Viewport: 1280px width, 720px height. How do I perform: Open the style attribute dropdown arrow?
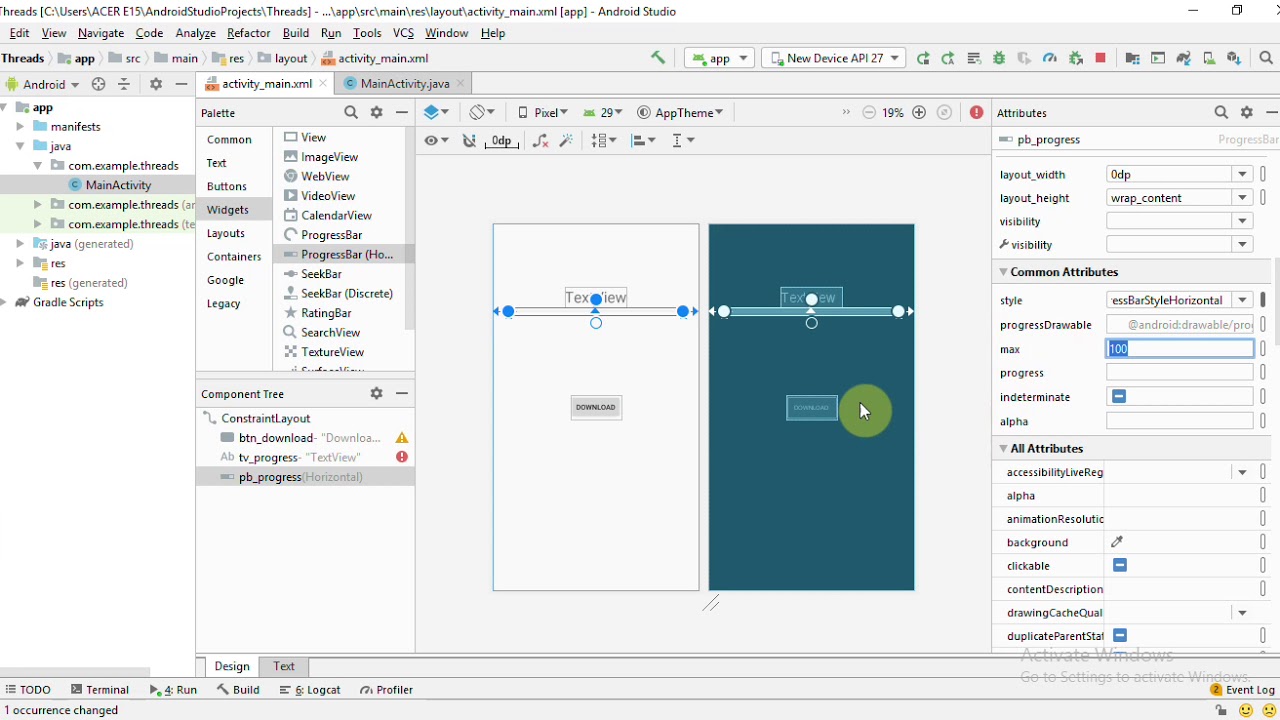[1242, 300]
